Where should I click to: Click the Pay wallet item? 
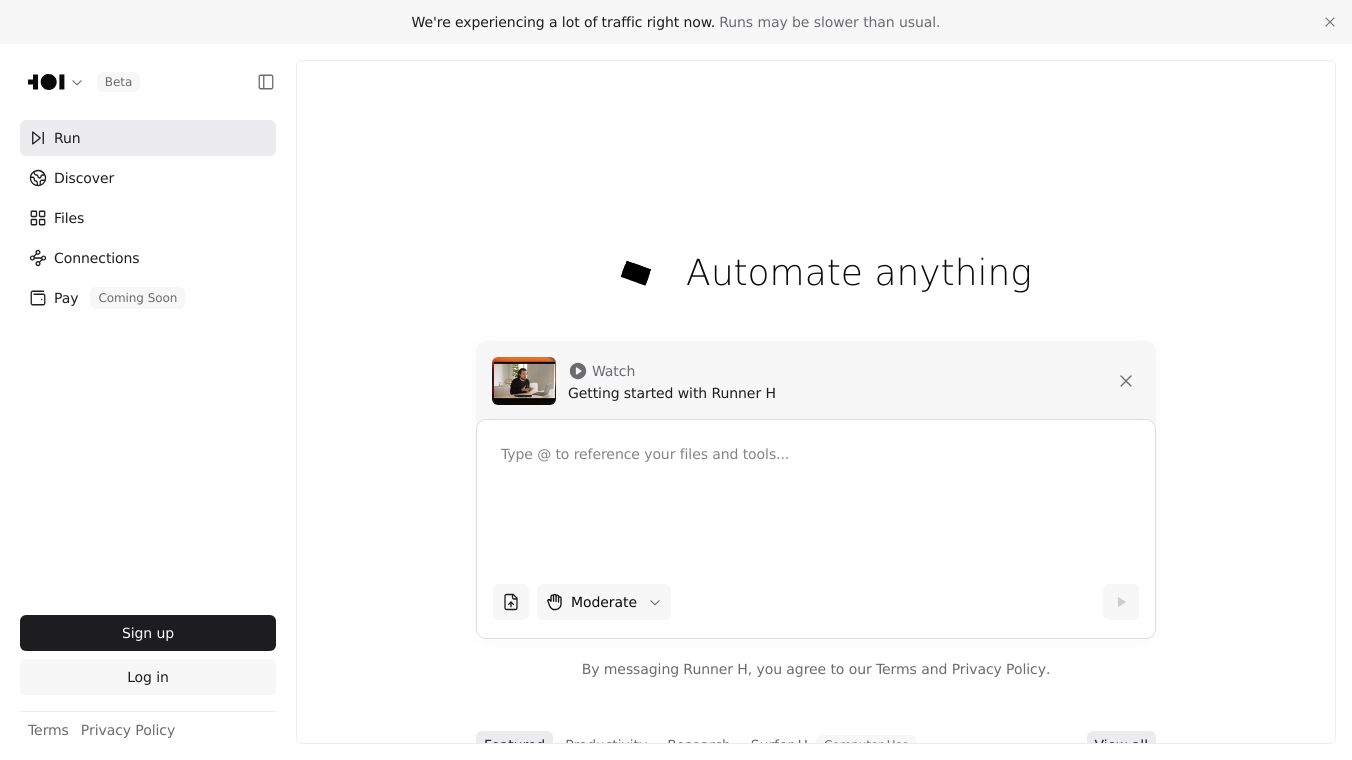[x=65, y=298]
